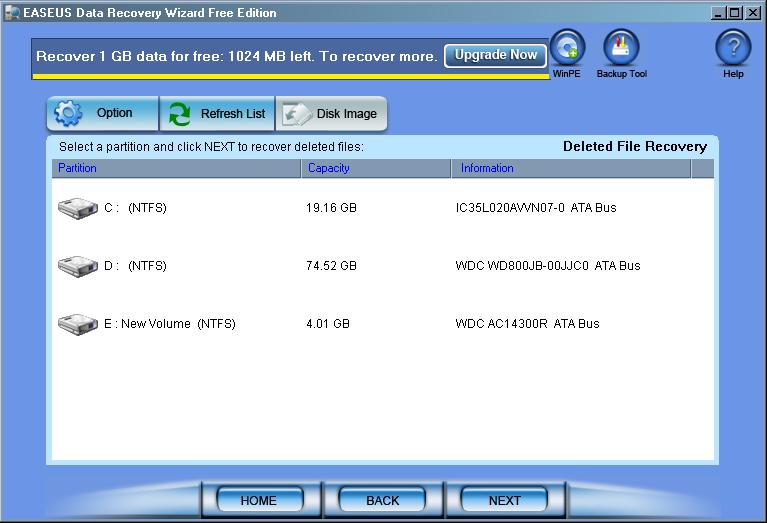Refresh the partition list
Image resolution: width=767 pixels, height=523 pixels.
[x=217, y=114]
